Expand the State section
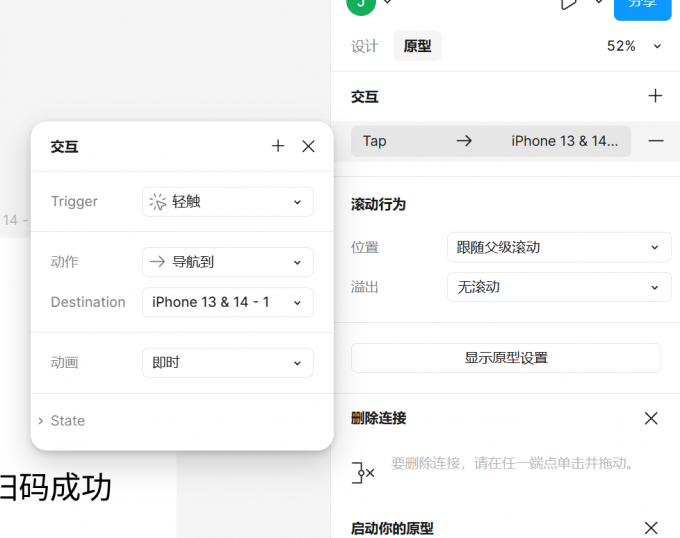Image resolution: width=680 pixels, height=538 pixels. click(62, 421)
